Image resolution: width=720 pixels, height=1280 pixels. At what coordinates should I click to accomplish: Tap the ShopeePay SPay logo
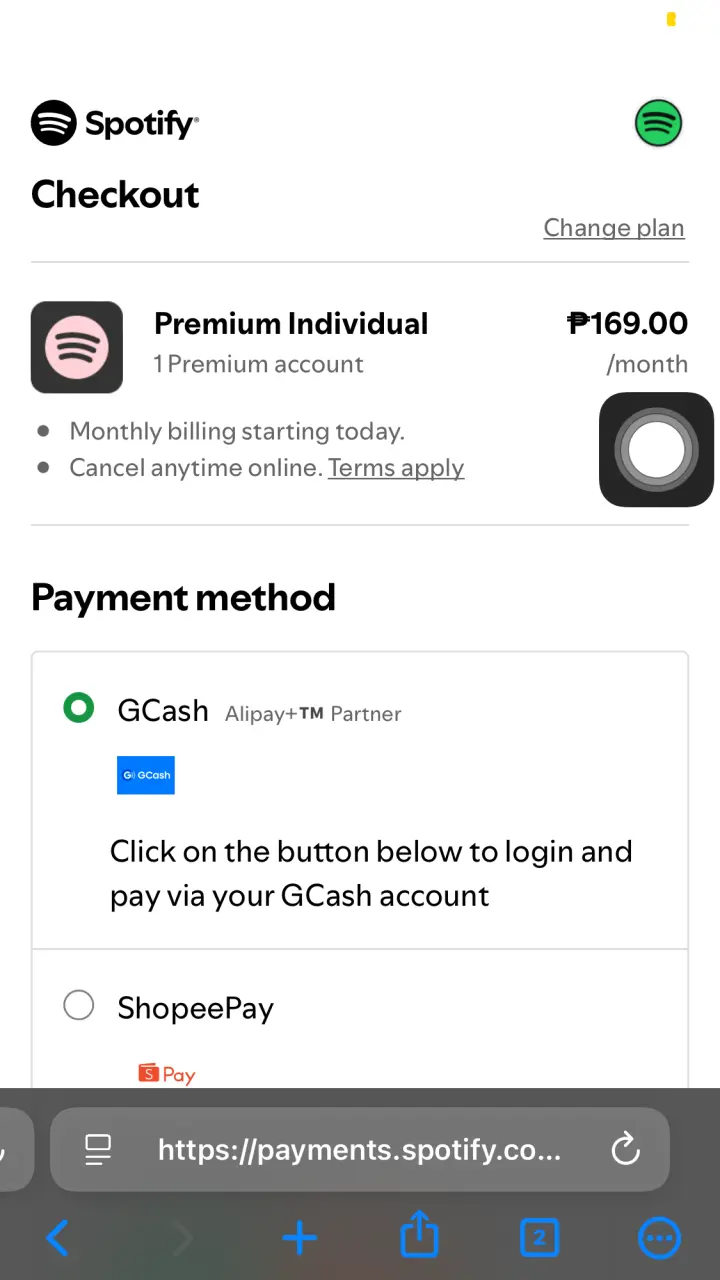click(167, 1074)
